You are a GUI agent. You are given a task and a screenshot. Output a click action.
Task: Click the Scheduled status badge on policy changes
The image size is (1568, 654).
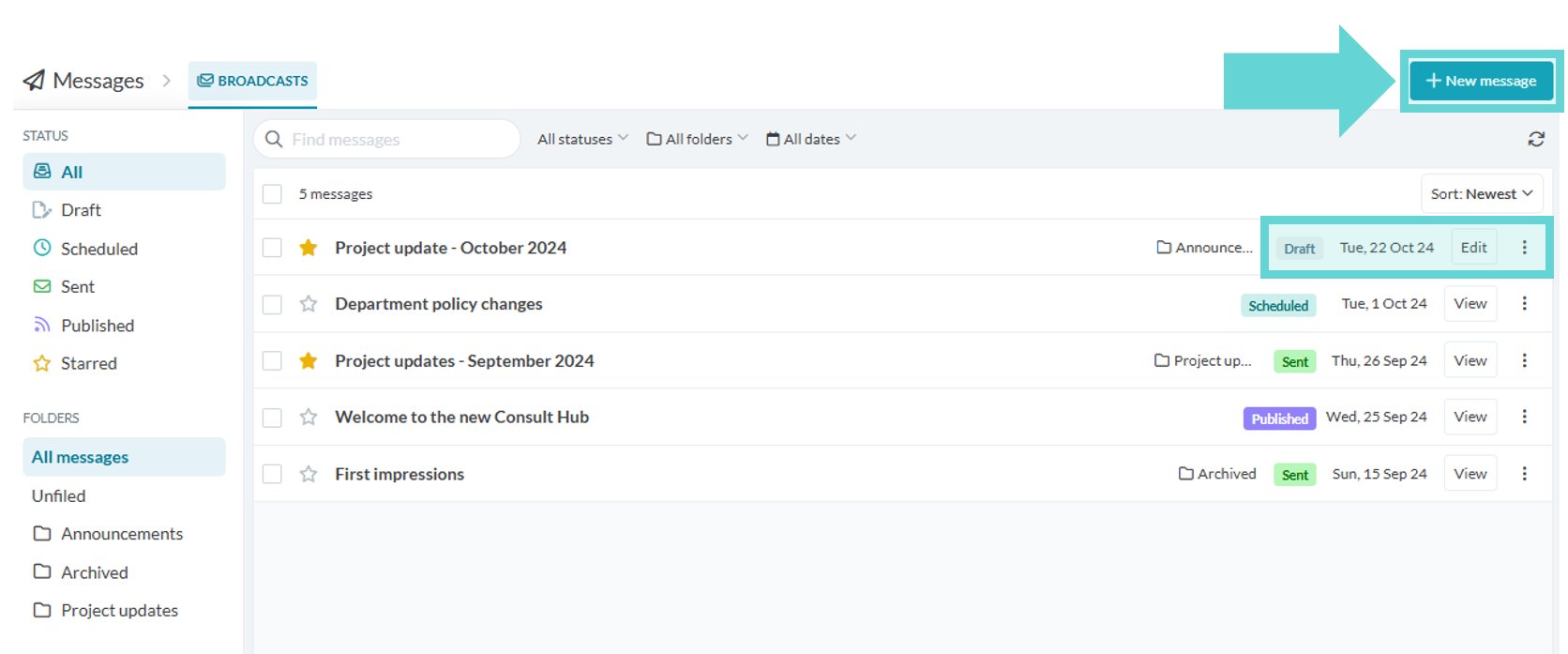(x=1278, y=306)
